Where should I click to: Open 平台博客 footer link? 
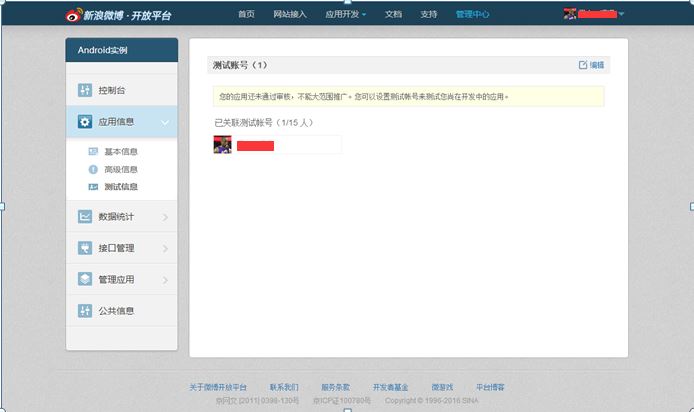click(490, 387)
